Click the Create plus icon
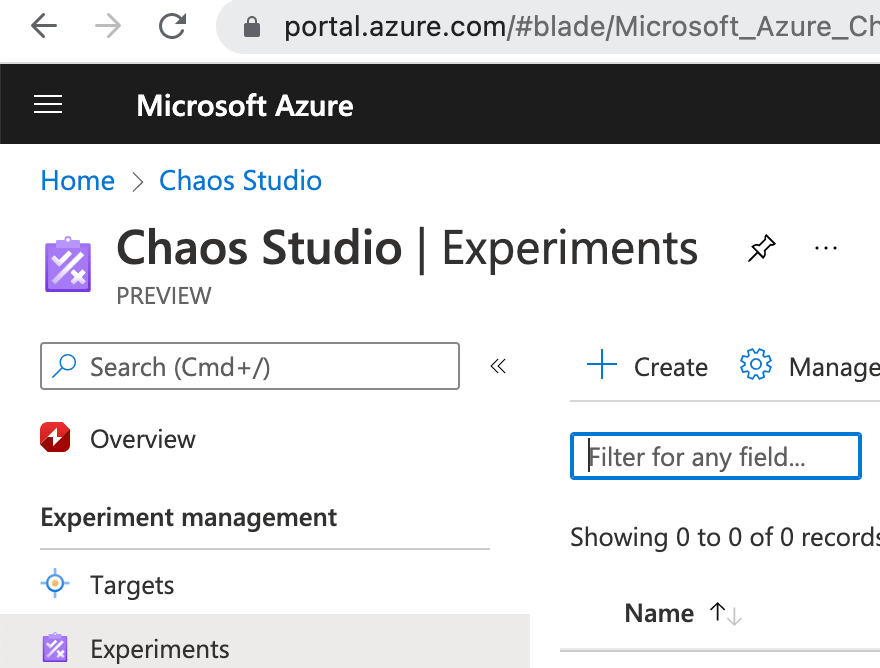This screenshot has width=880, height=668. point(602,365)
